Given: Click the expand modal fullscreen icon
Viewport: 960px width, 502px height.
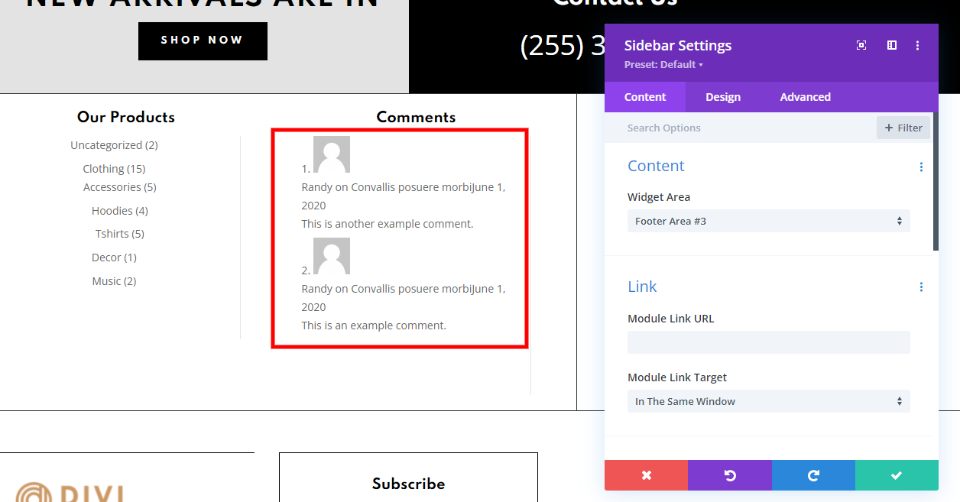Looking at the screenshot, I should [861, 45].
